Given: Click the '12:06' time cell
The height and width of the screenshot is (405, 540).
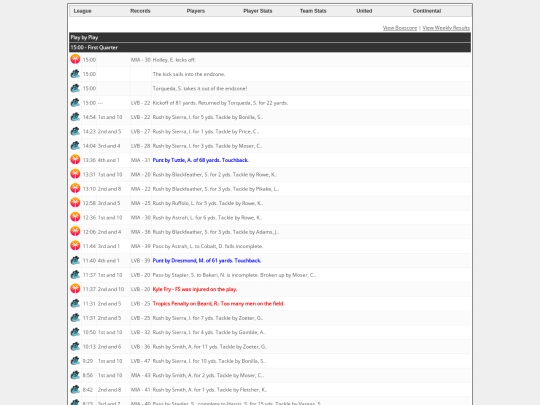Looking at the screenshot, I should (89, 232).
